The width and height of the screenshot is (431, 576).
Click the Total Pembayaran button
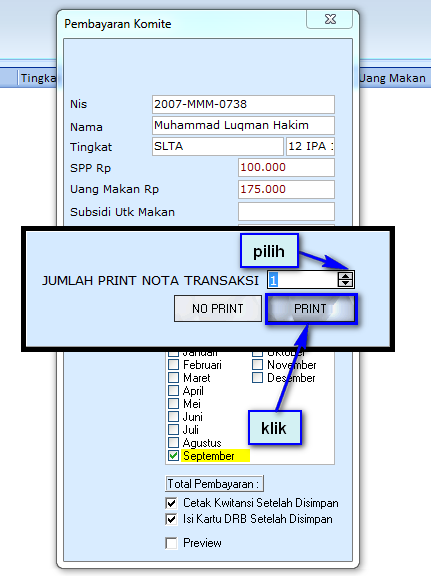click(x=214, y=484)
